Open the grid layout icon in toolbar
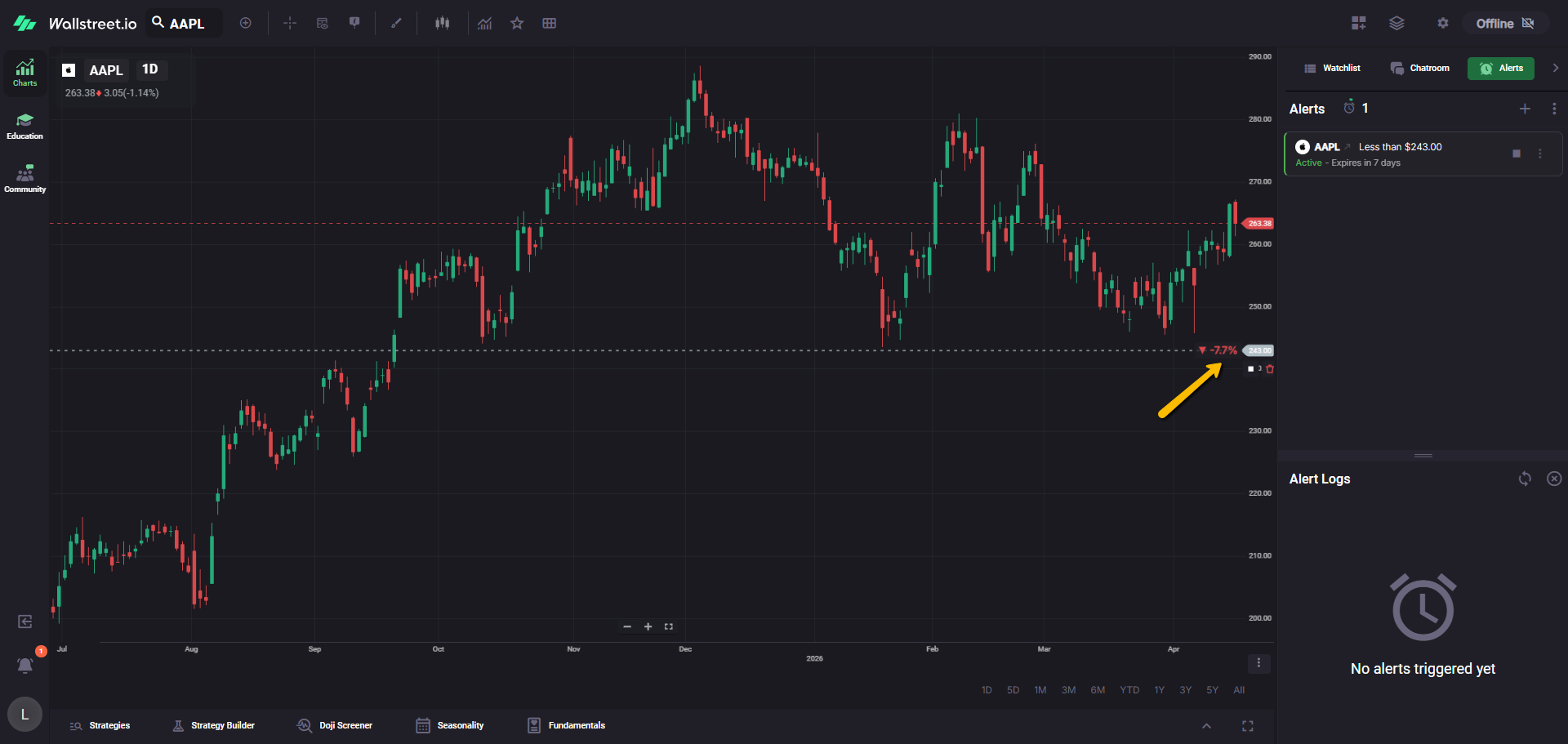Image resolution: width=1568 pixels, height=744 pixels. click(549, 24)
